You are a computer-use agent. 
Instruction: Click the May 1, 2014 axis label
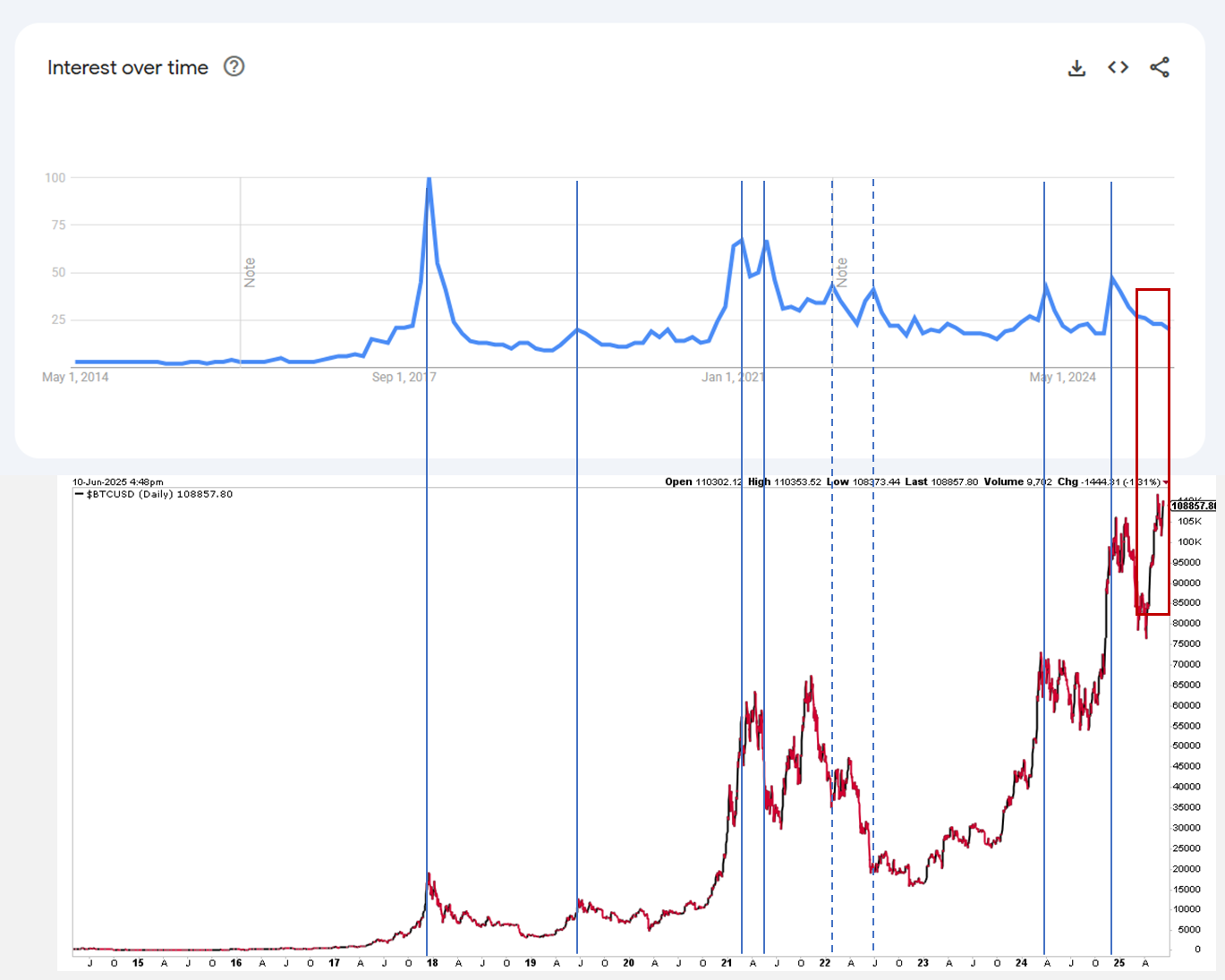[75, 377]
